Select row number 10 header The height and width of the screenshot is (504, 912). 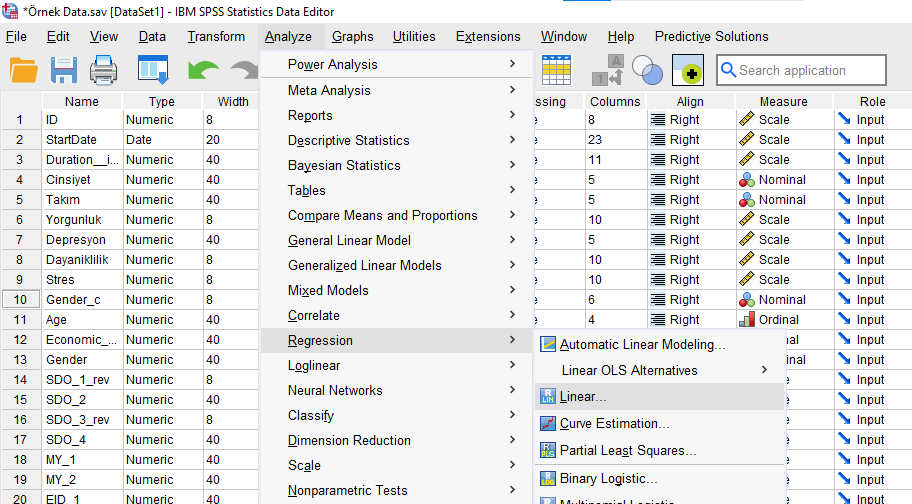pyautogui.click(x=20, y=300)
